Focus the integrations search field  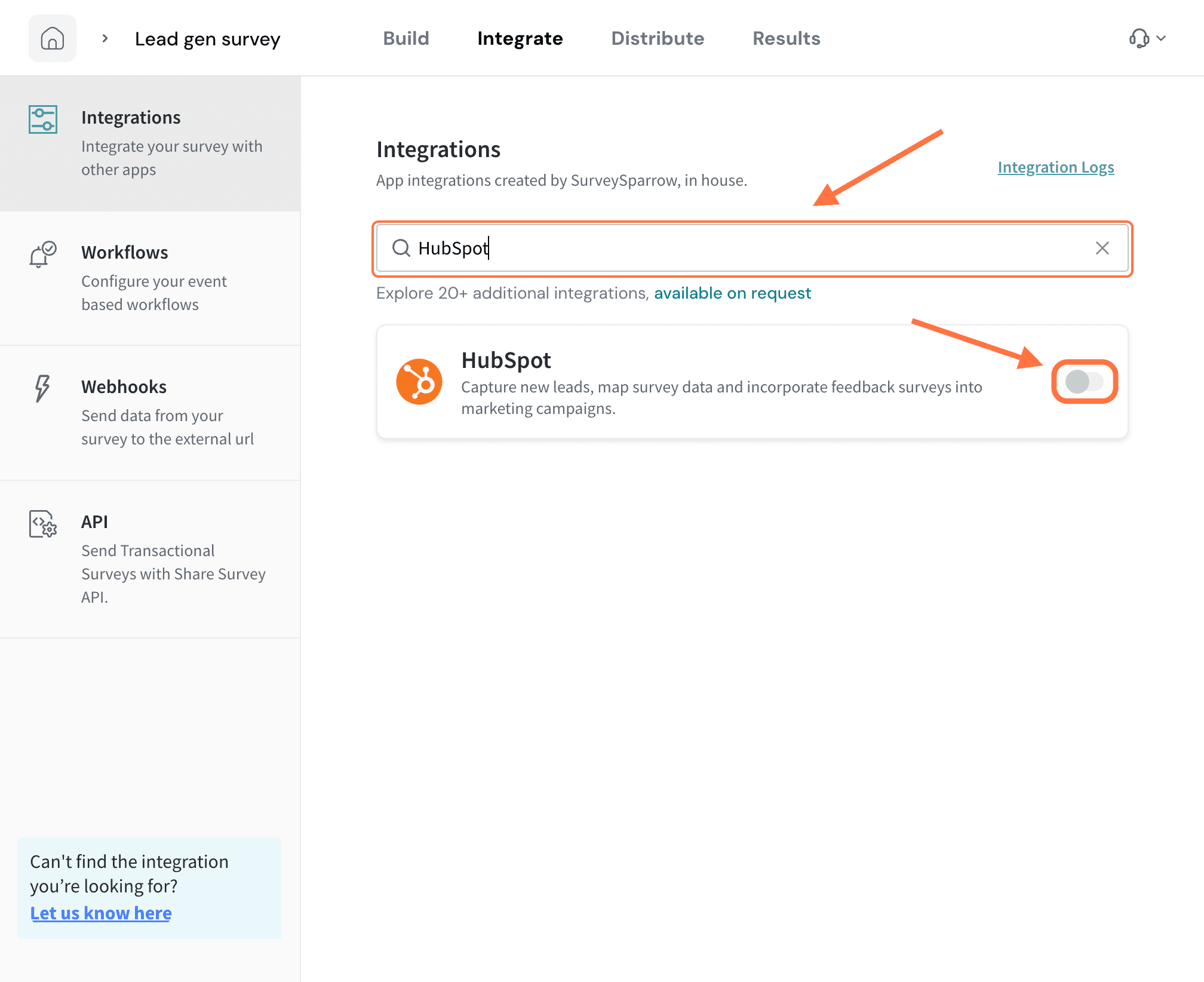747,248
